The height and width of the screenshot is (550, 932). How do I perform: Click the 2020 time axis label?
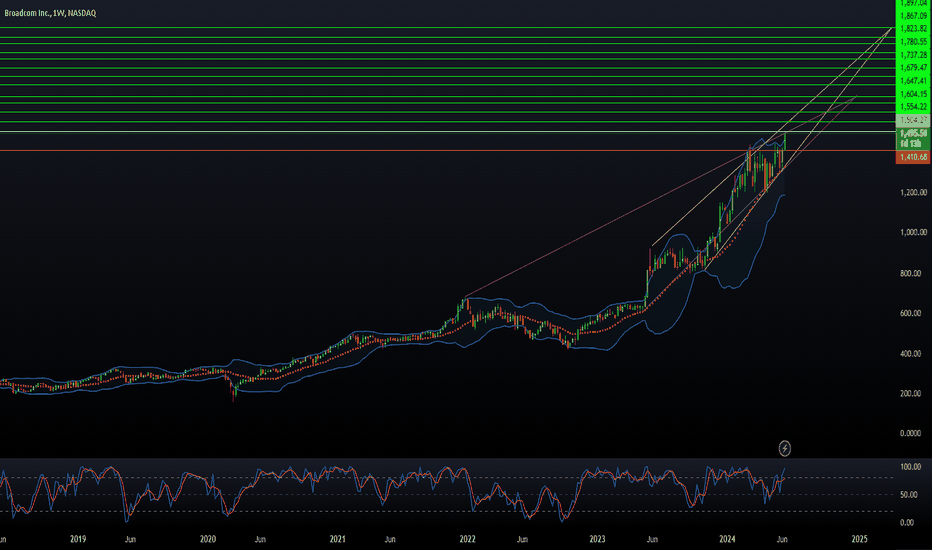coord(207,539)
